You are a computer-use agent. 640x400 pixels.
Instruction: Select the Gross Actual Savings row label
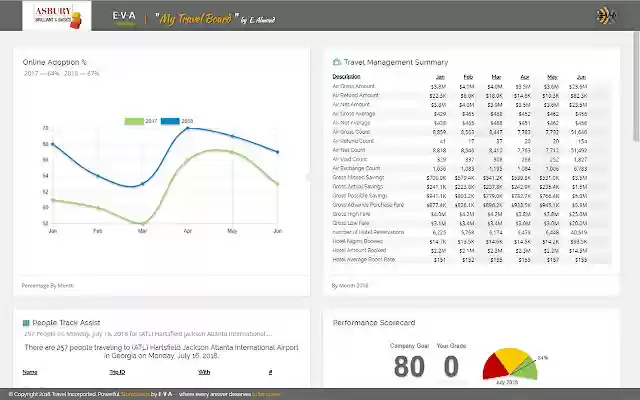(358, 187)
